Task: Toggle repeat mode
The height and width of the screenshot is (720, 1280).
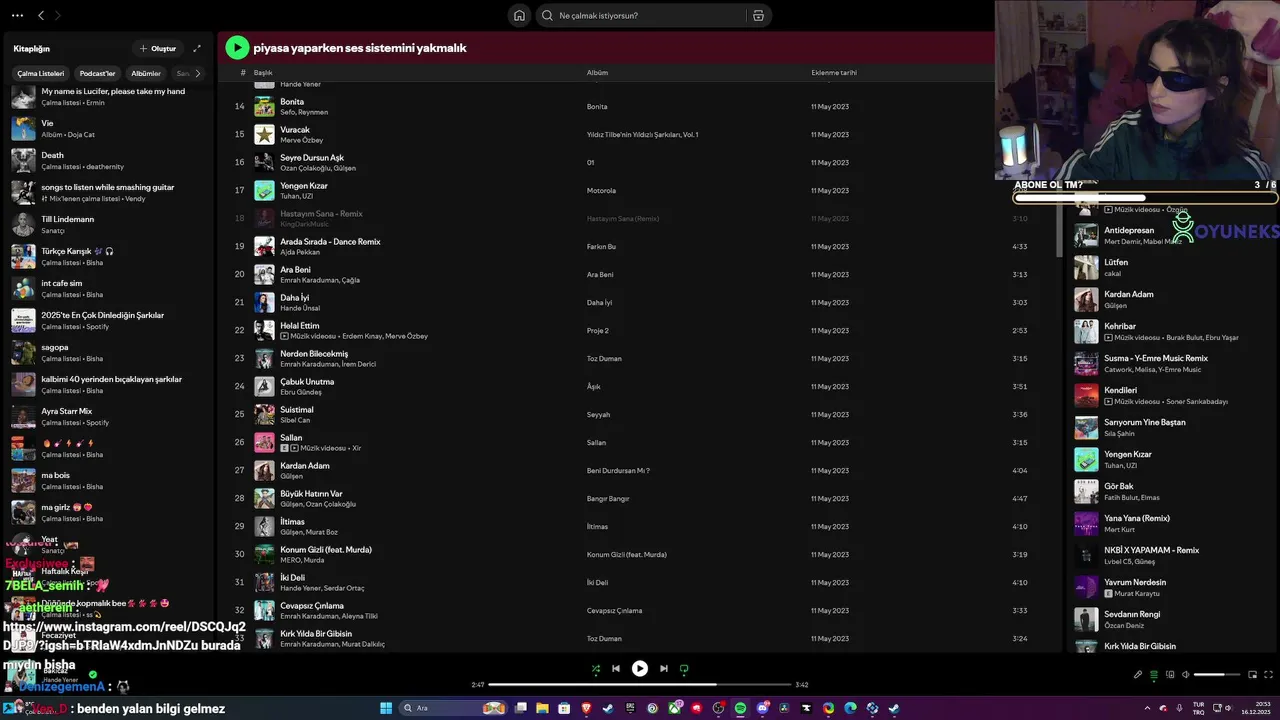Action: click(x=684, y=669)
